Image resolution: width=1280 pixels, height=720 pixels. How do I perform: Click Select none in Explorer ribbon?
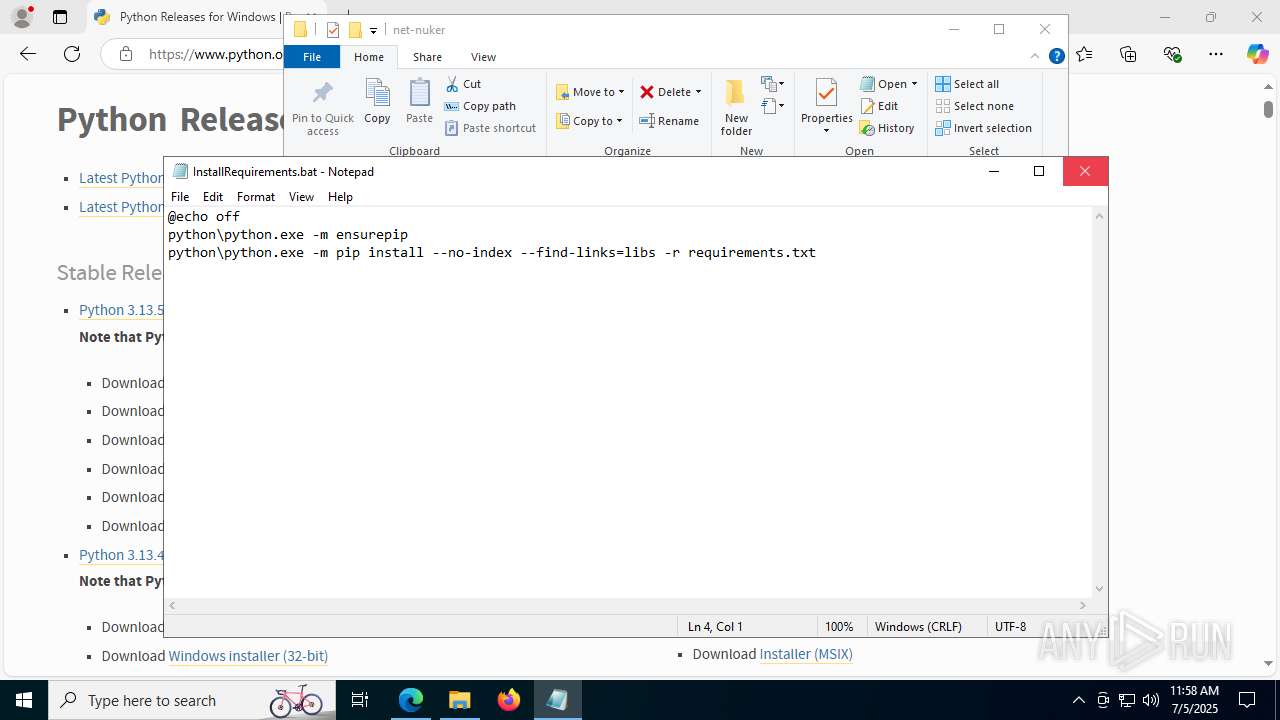click(x=974, y=106)
